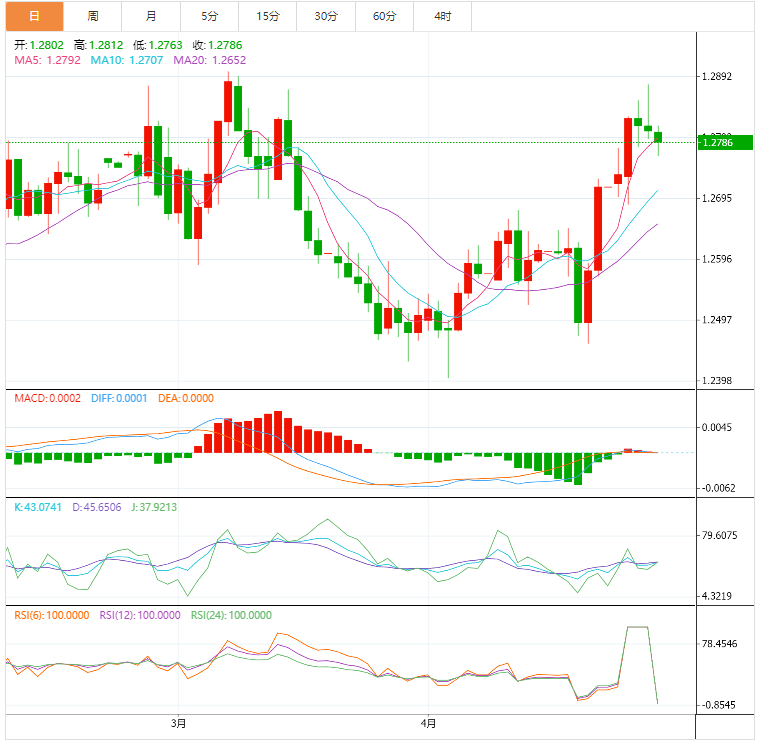Switch to the 5分 chart tab
Screen dimensions: 762x748
209,16
